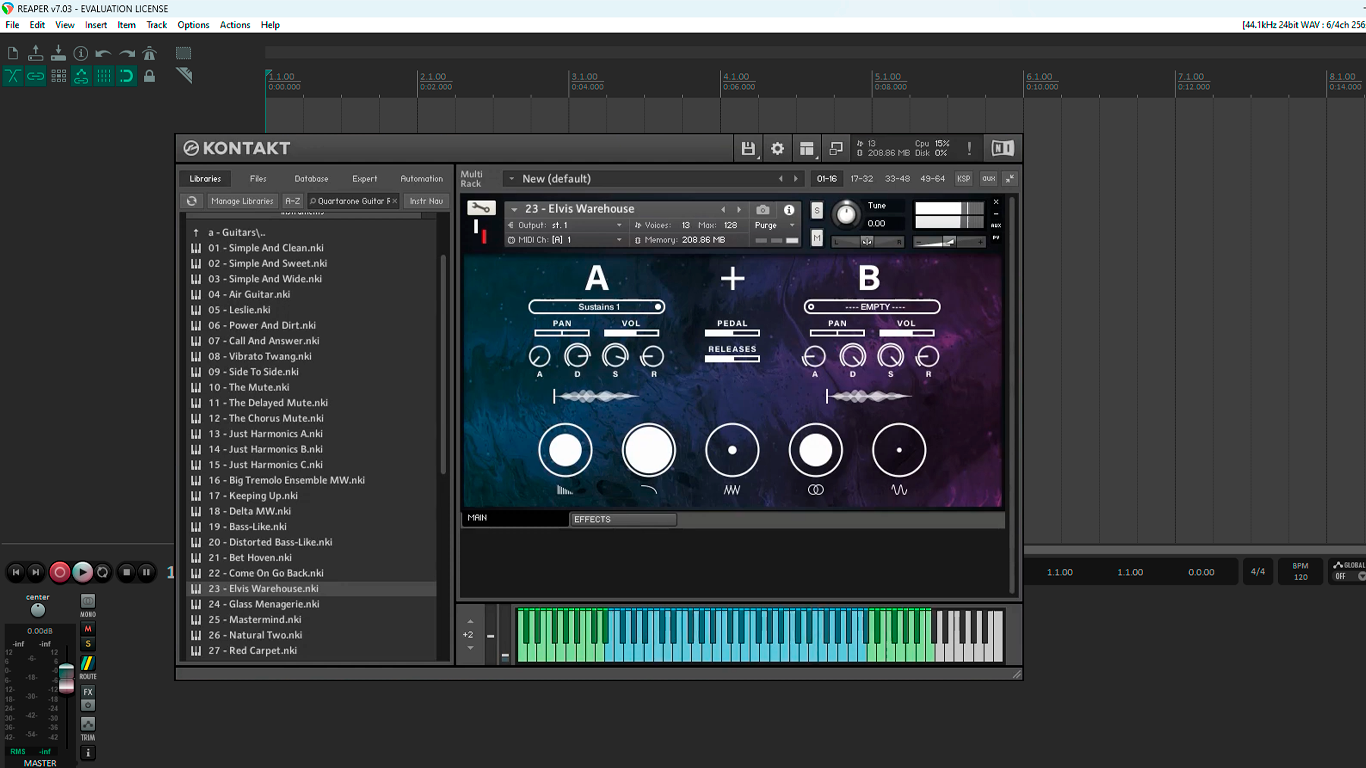Image resolution: width=1366 pixels, height=768 pixels.
Task: Open the Insert menu in REAPER
Action: click(x=96, y=25)
